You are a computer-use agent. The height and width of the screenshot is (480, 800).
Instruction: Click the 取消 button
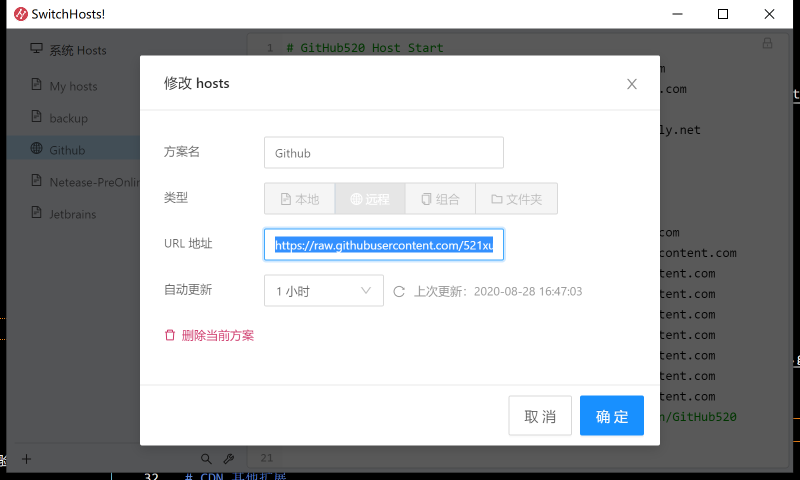[x=540, y=416]
